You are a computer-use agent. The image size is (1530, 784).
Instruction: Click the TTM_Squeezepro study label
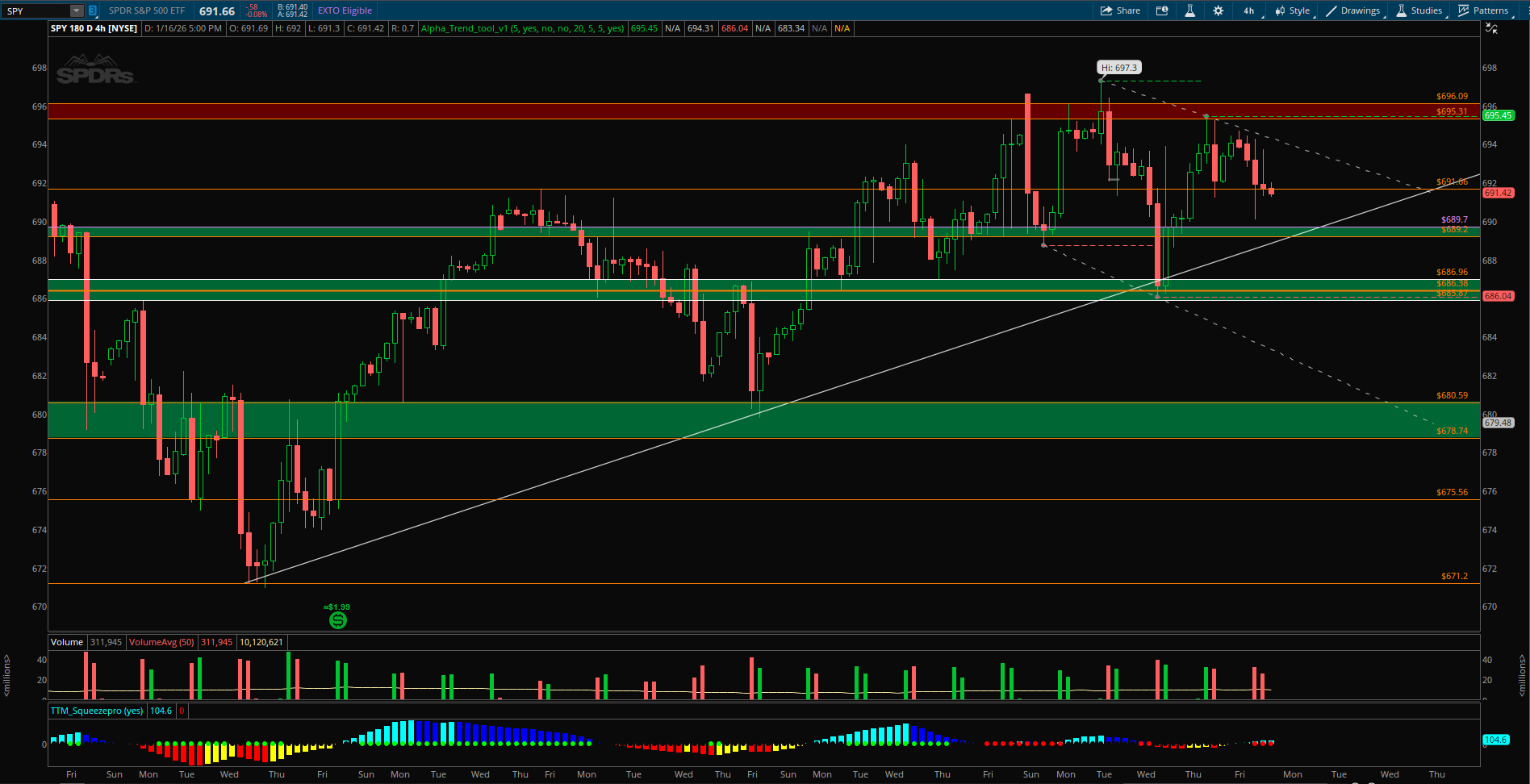pos(97,711)
